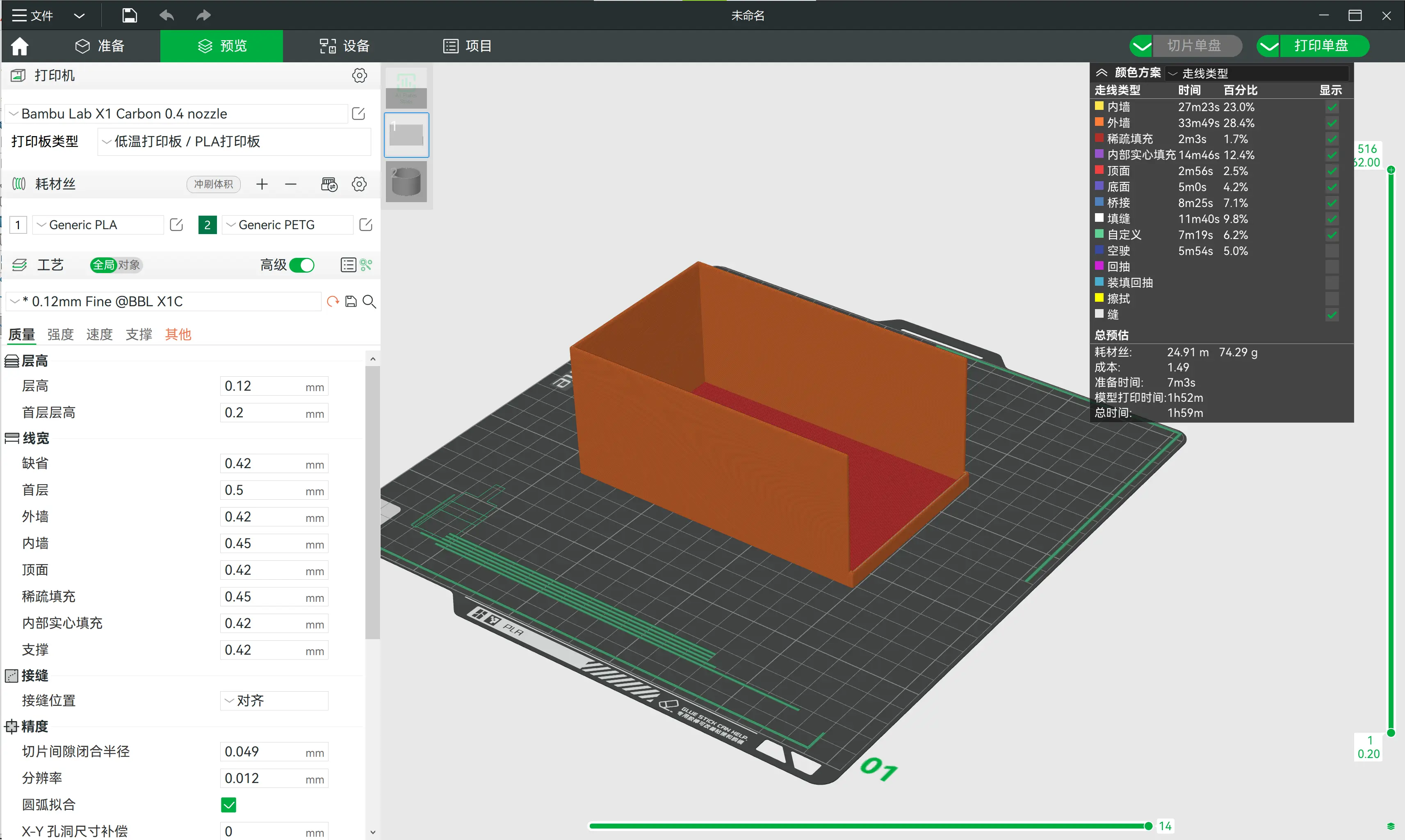1405x840 pixels.
Task: Enable display of 空驶 travel lines
Action: (1332, 251)
